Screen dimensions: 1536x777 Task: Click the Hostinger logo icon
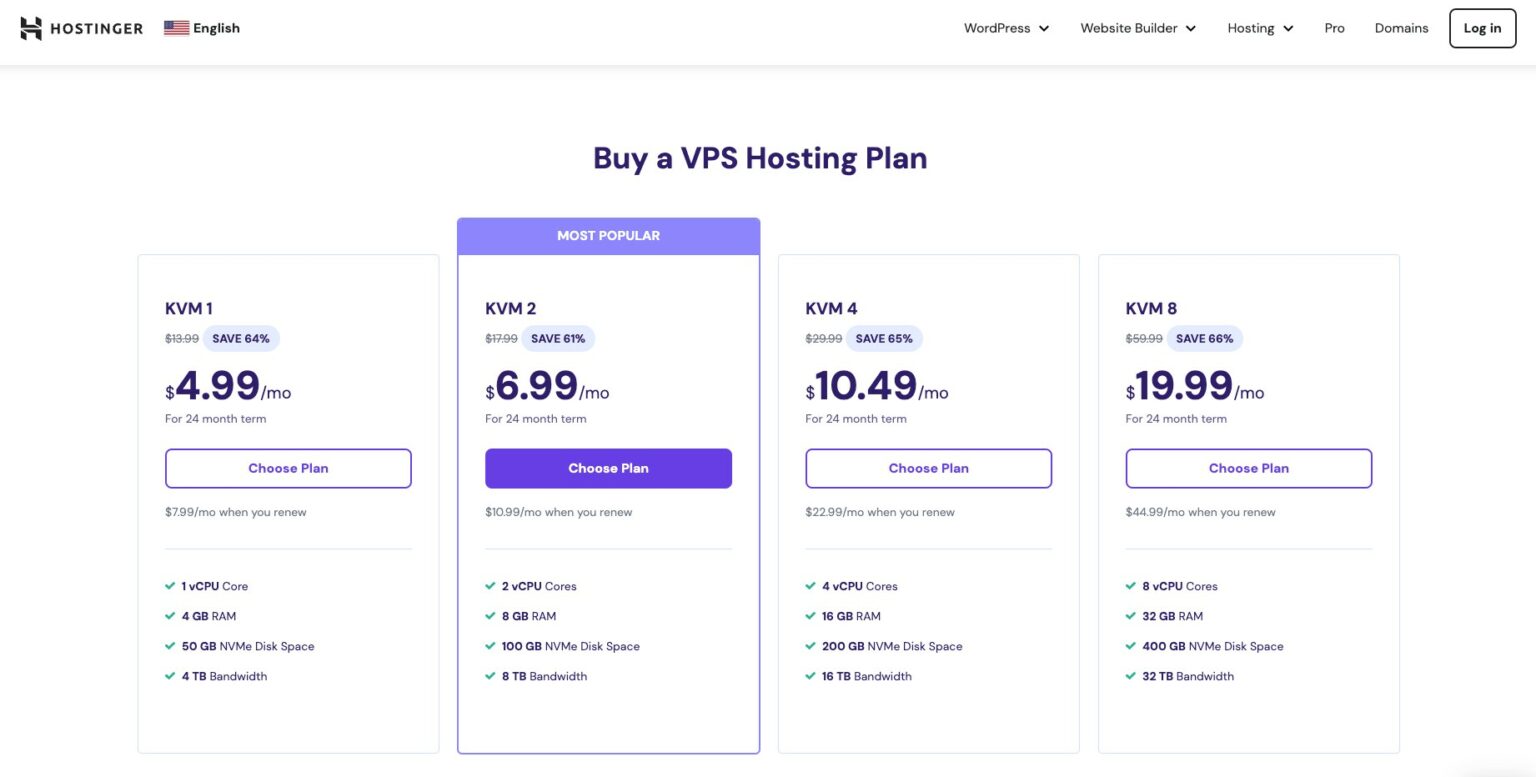click(31, 28)
